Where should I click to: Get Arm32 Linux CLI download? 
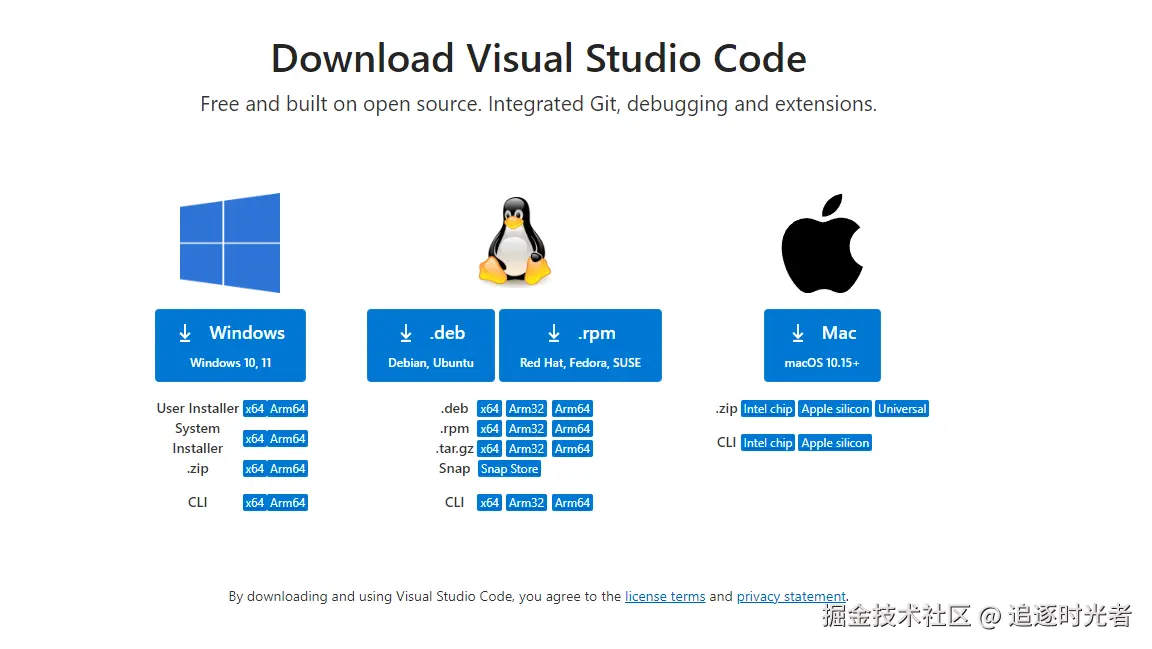(x=527, y=503)
